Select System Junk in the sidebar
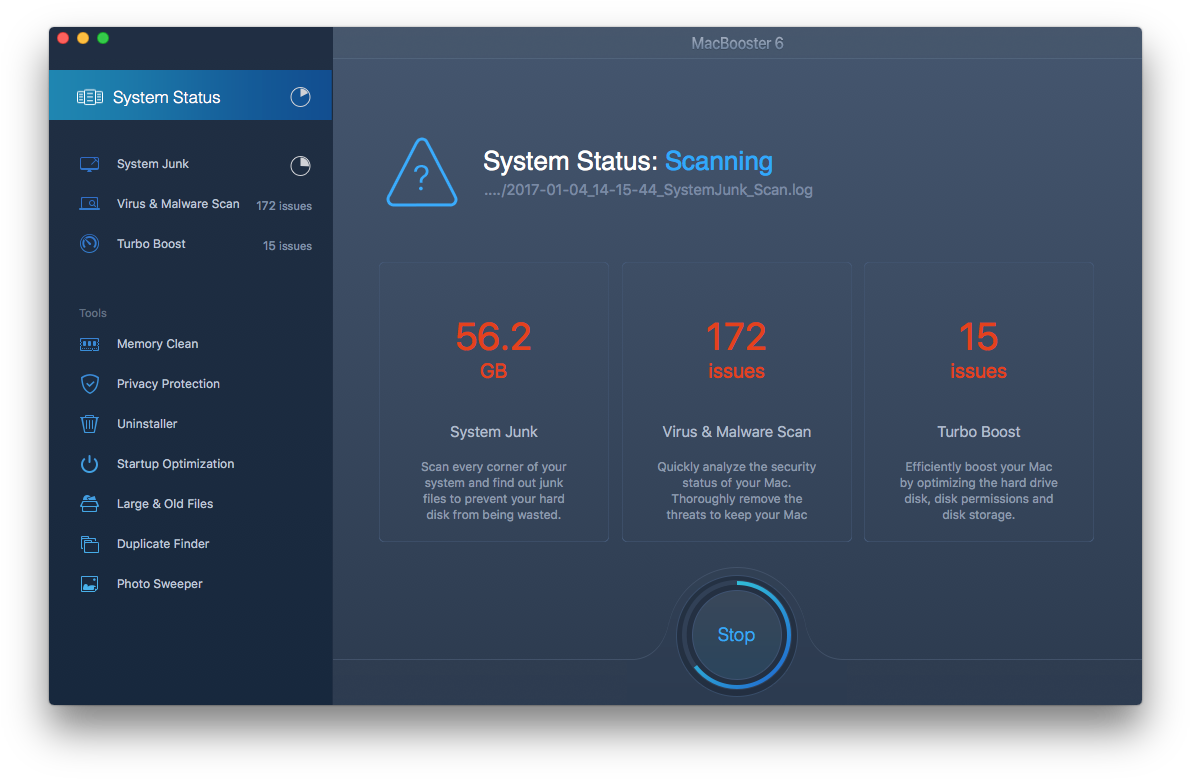This screenshot has width=1190, height=779. pyautogui.click(x=190, y=164)
